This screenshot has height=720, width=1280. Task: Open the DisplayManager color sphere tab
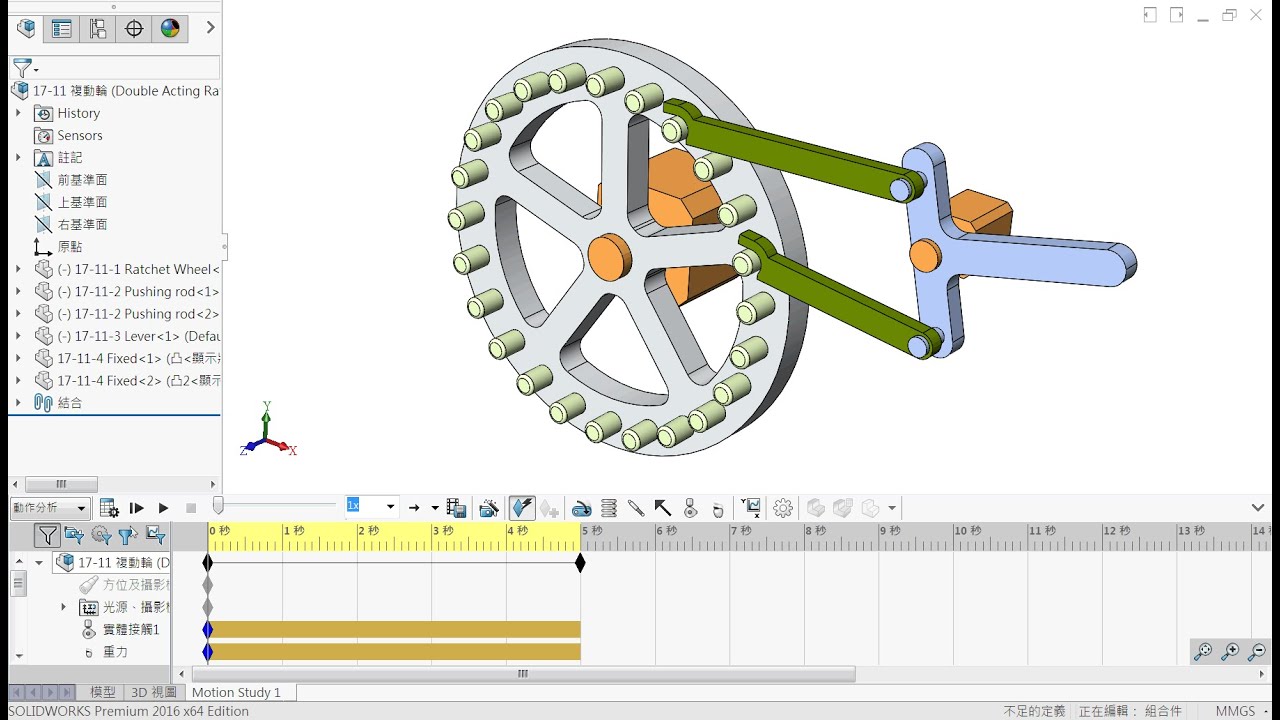coord(170,28)
